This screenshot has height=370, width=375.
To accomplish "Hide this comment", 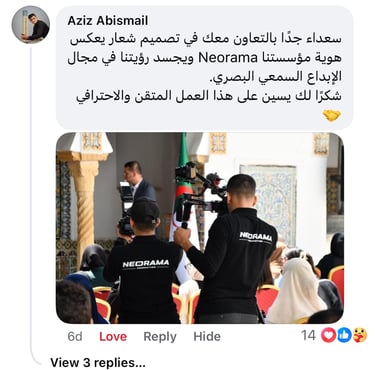I will 207,336.
